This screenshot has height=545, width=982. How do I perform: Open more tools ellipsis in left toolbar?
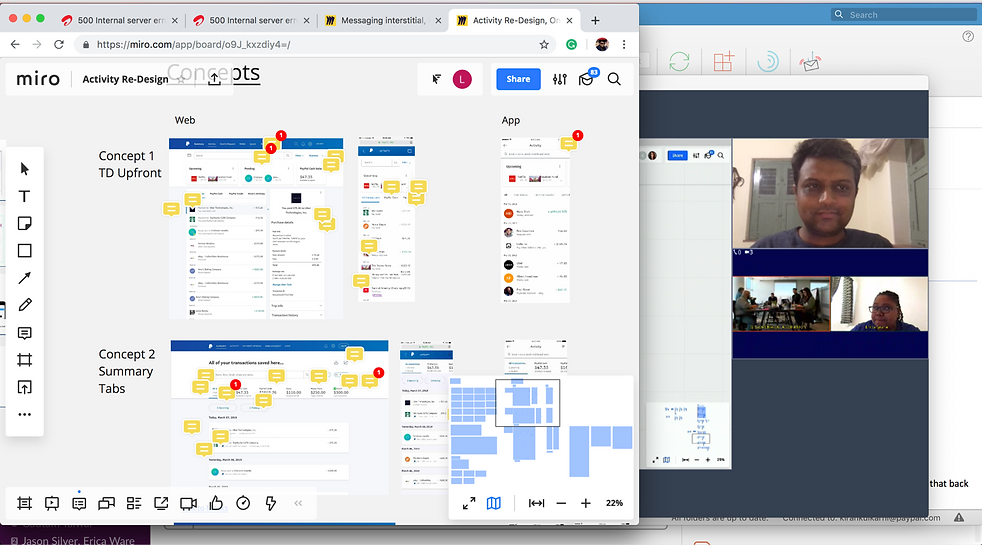point(24,414)
